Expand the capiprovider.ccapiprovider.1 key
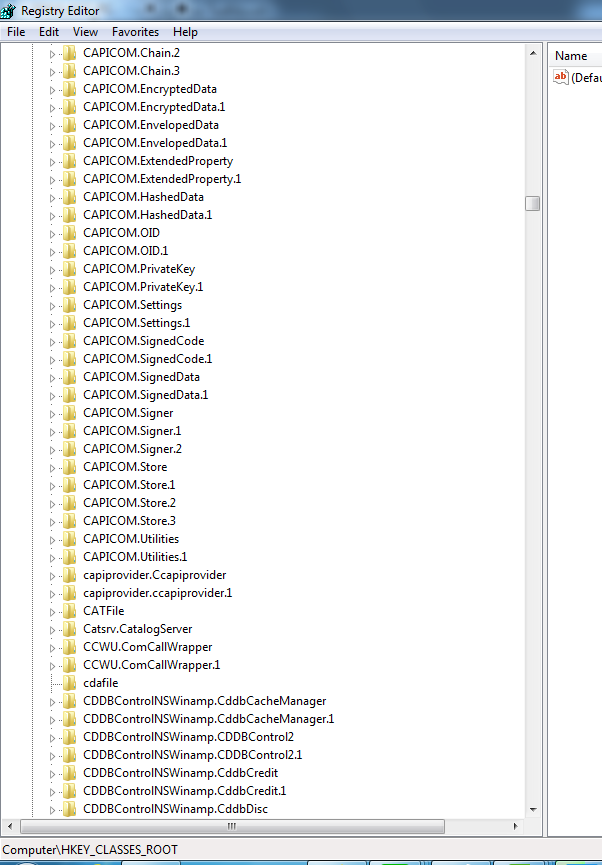 (52, 594)
